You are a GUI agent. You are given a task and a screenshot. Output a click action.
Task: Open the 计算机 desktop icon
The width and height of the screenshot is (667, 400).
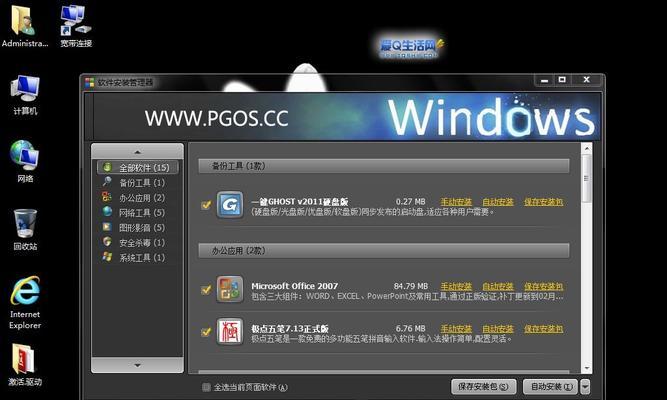coord(25,89)
